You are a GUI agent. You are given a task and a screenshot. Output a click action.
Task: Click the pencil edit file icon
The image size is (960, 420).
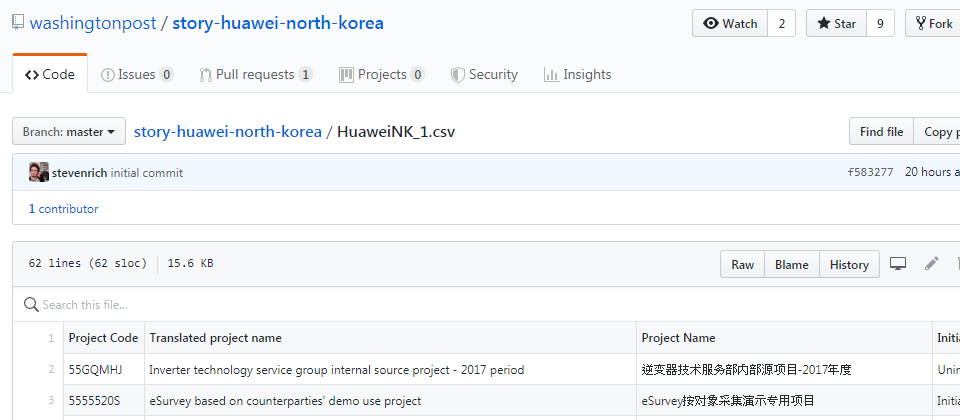932,264
